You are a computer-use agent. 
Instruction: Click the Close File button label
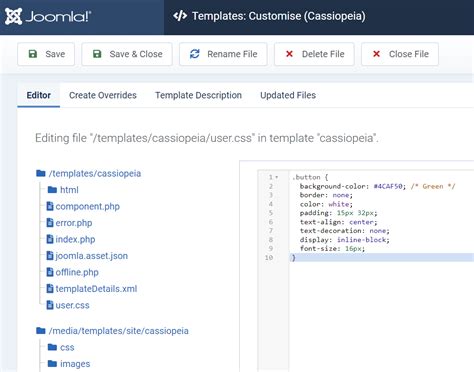(409, 54)
